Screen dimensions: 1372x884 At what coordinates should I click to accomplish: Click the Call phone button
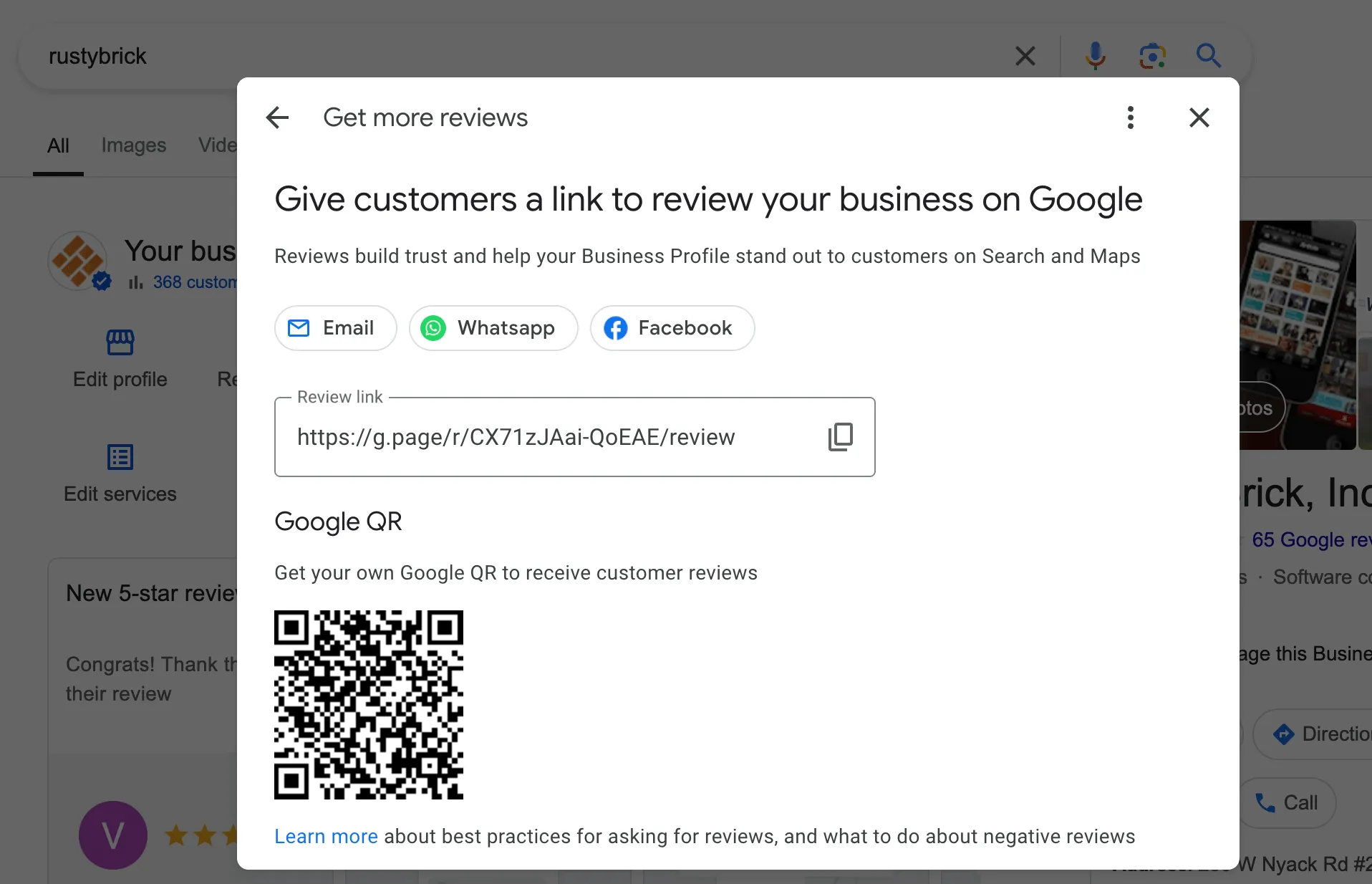tap(1288, 802)
